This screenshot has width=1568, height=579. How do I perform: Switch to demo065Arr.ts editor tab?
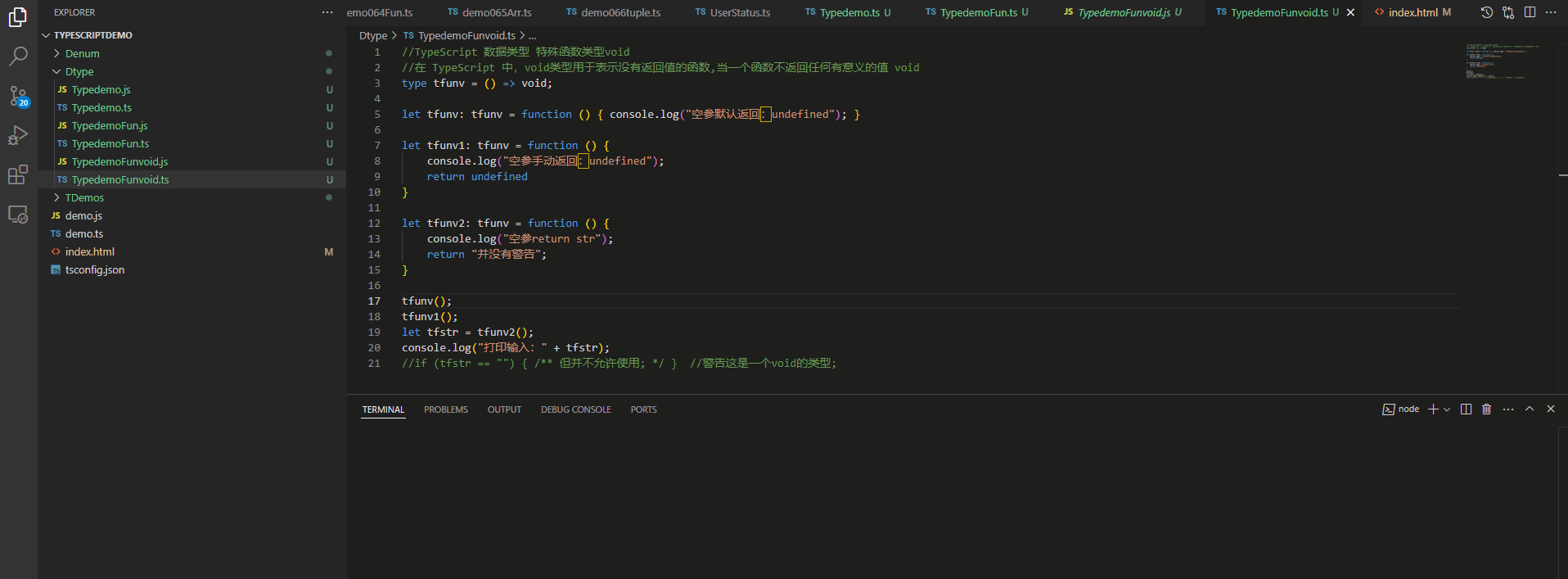489,12
